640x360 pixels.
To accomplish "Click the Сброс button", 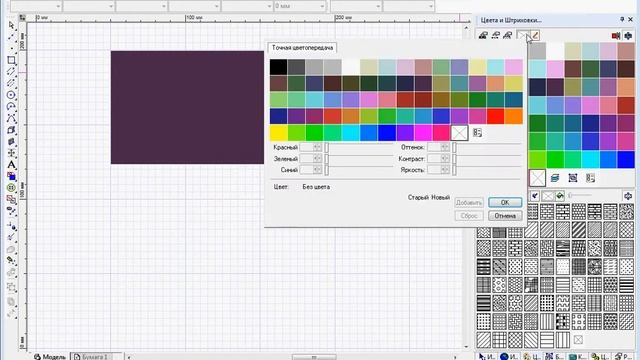I will coord(469,216).
